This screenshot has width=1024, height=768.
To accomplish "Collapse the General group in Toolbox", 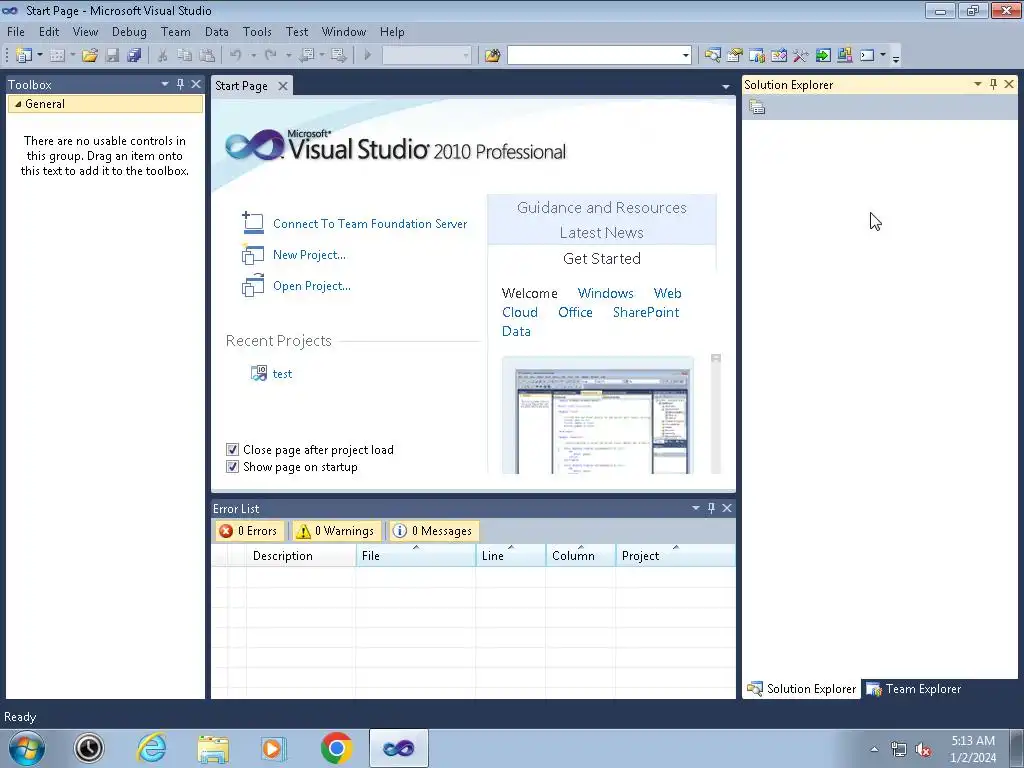I will coord(18,104).
